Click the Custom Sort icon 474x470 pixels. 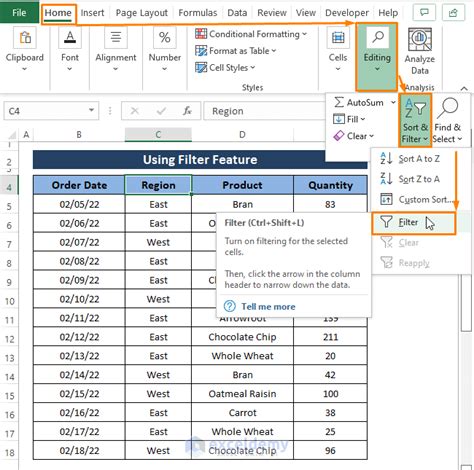tap(386, 199)
